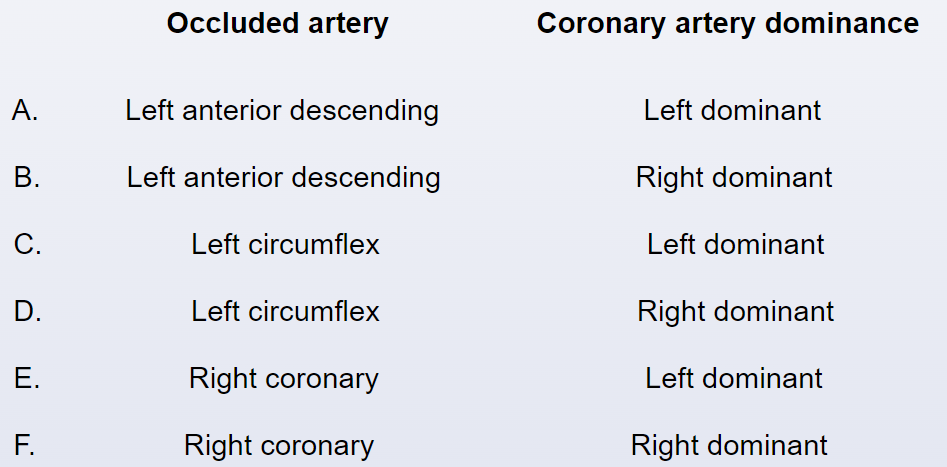Click the Occluded artery column header

point(278,24)
